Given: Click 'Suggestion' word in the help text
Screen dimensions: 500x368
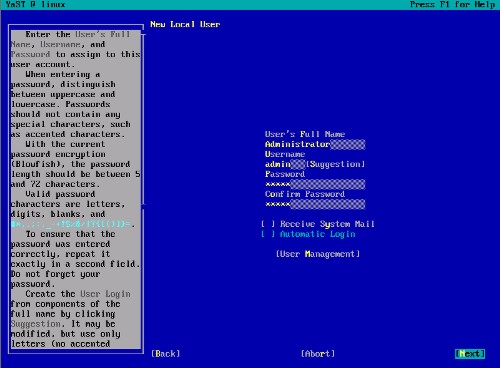Looking at the screenshot, I should tap(36, 324).
